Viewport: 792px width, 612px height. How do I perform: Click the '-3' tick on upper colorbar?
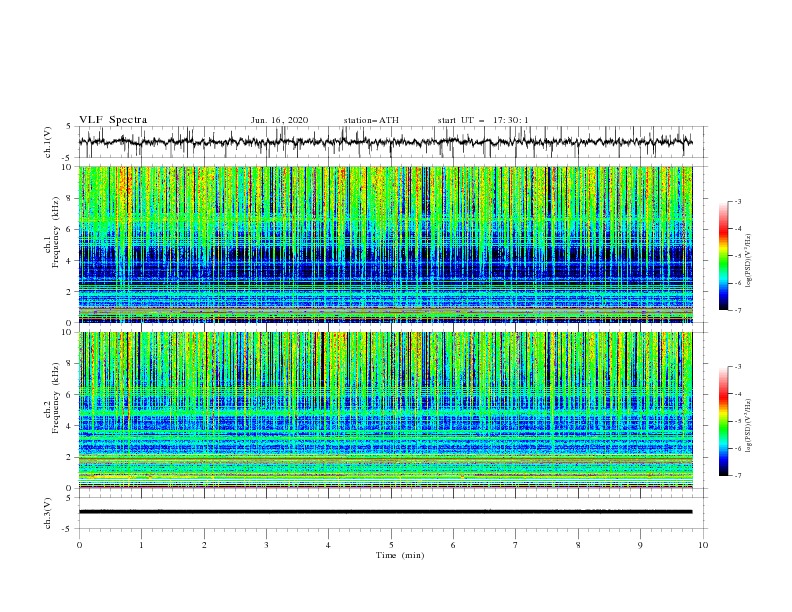(738, 201)
